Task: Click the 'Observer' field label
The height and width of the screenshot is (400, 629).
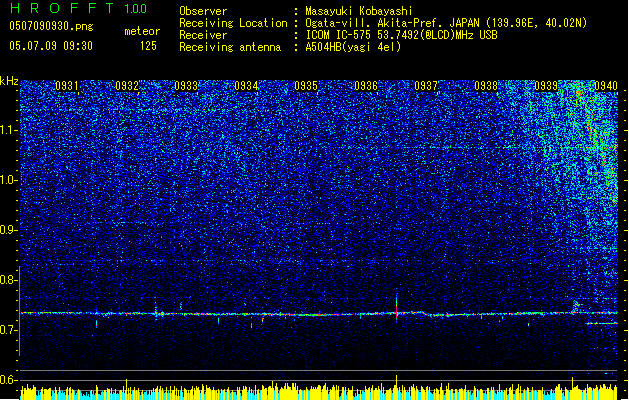Action: [203, 11]
